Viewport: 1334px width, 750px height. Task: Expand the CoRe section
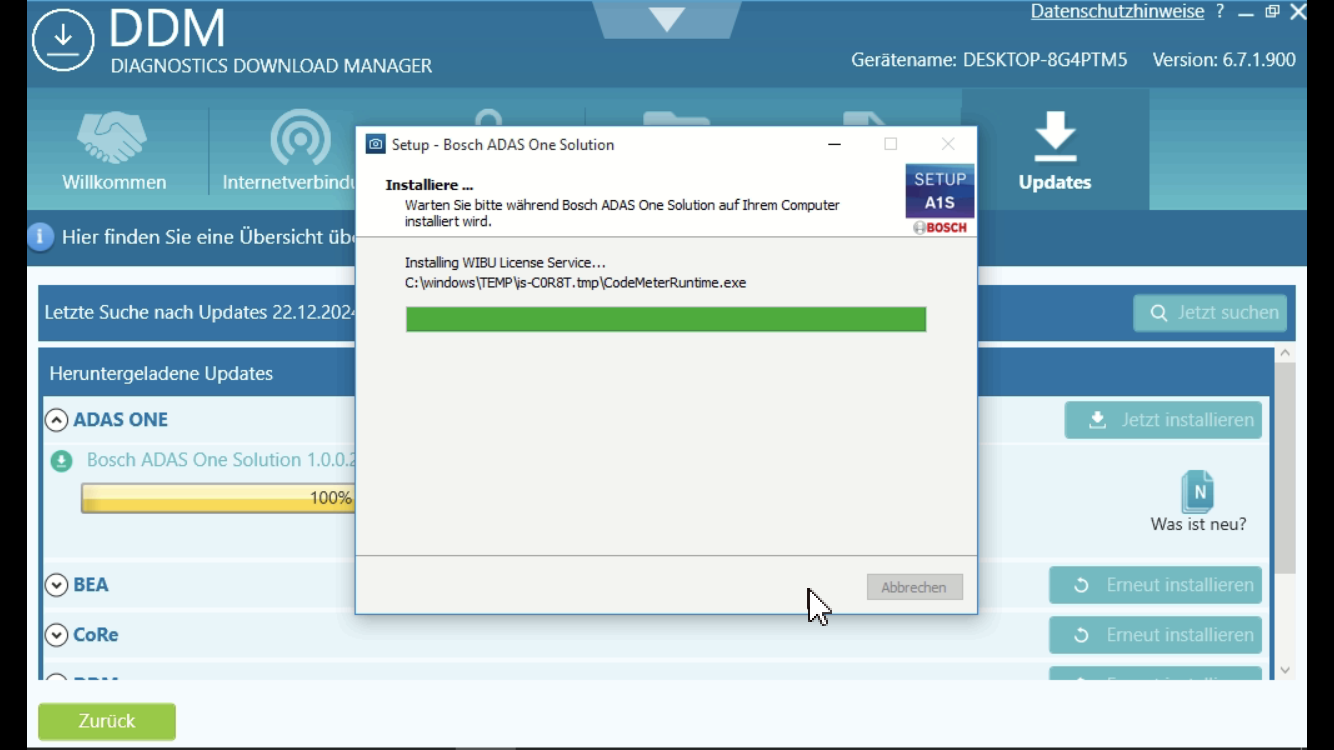pos(57,635)
